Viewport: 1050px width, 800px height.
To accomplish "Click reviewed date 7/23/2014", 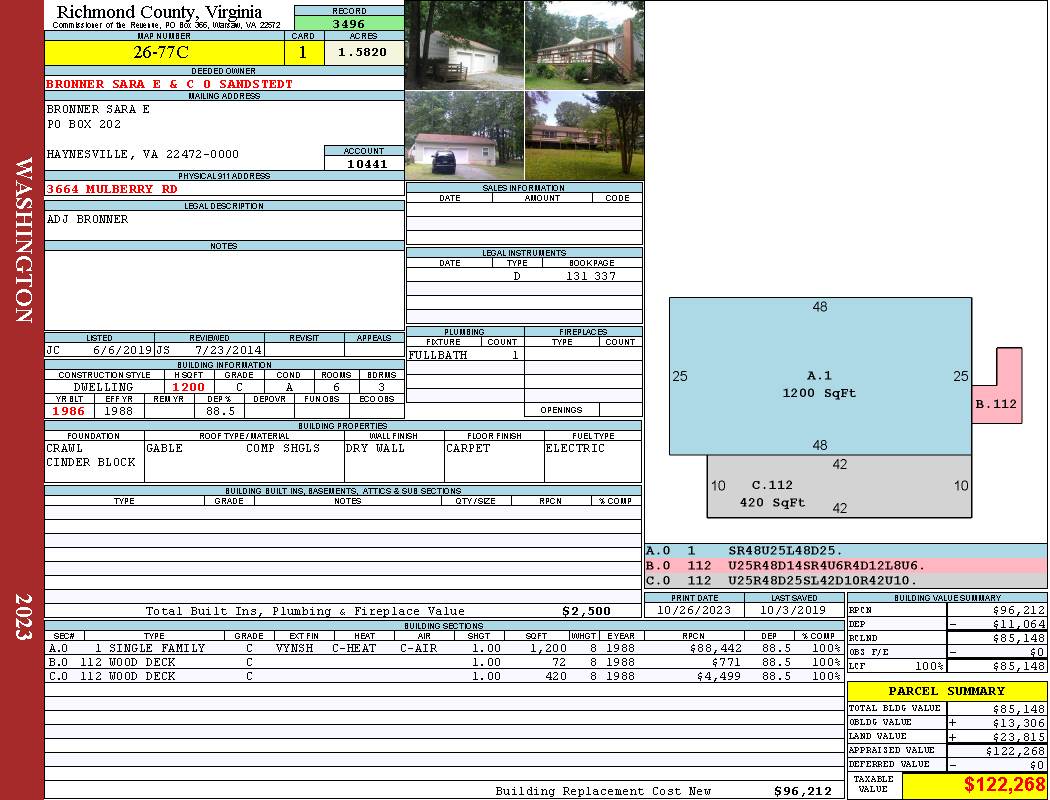I will [228, 349].
